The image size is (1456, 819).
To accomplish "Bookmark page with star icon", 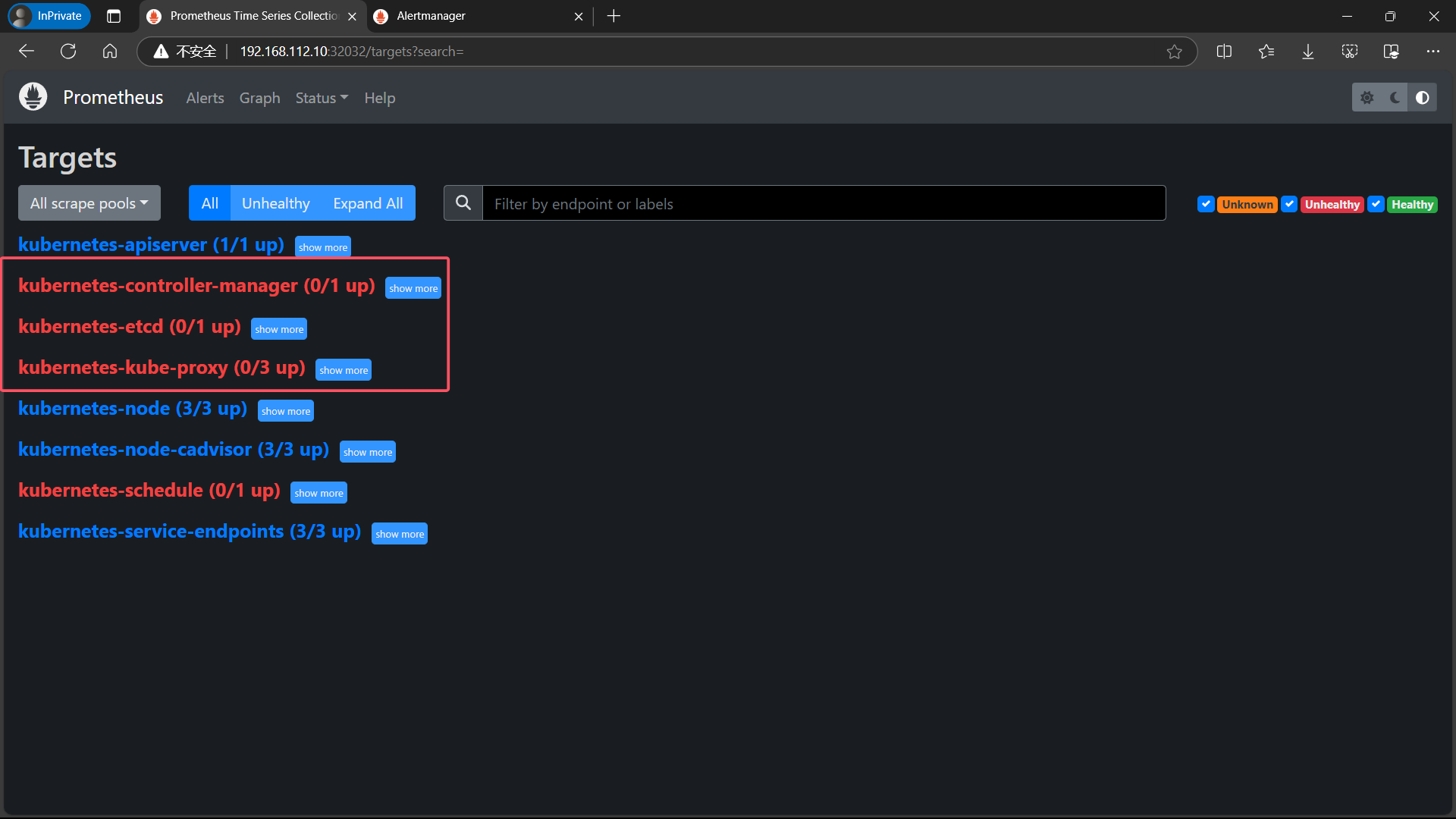I will click(x=1174, y=52).
